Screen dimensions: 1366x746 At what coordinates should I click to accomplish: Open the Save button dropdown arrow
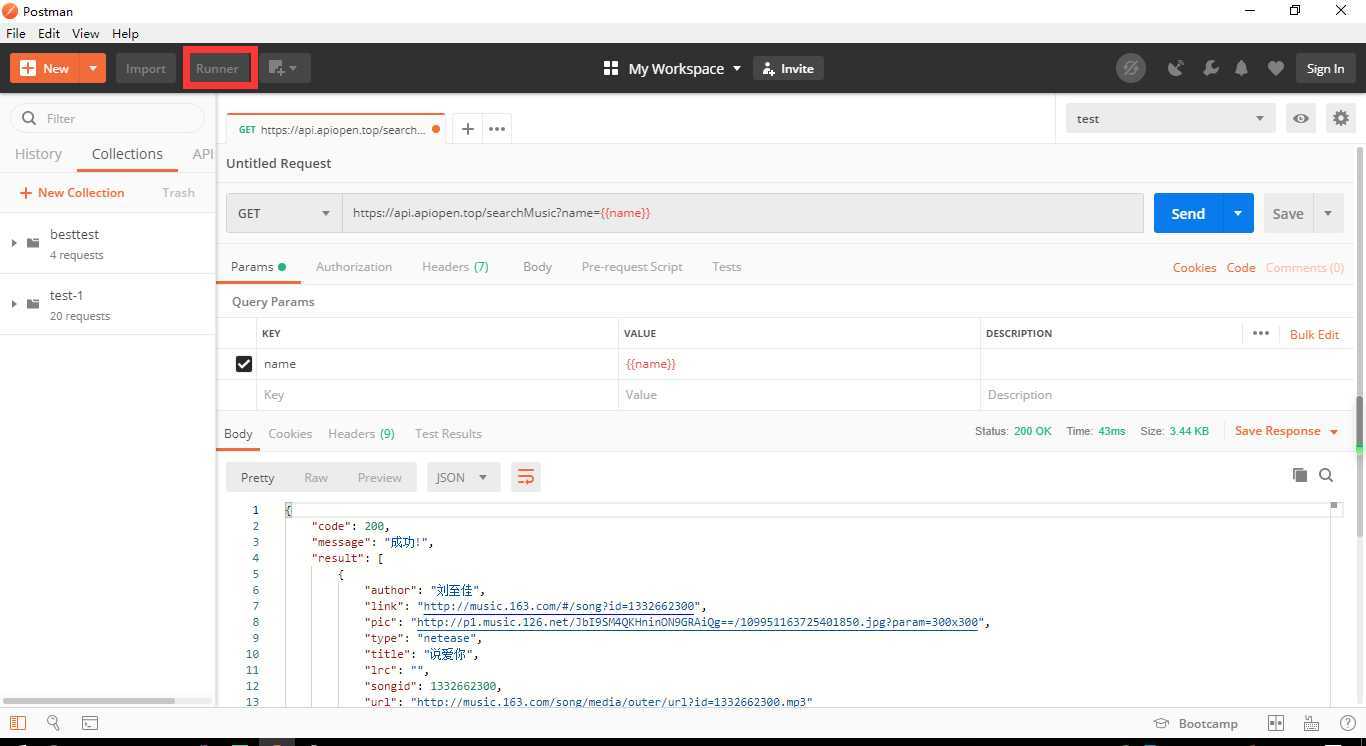[1328, 213]
